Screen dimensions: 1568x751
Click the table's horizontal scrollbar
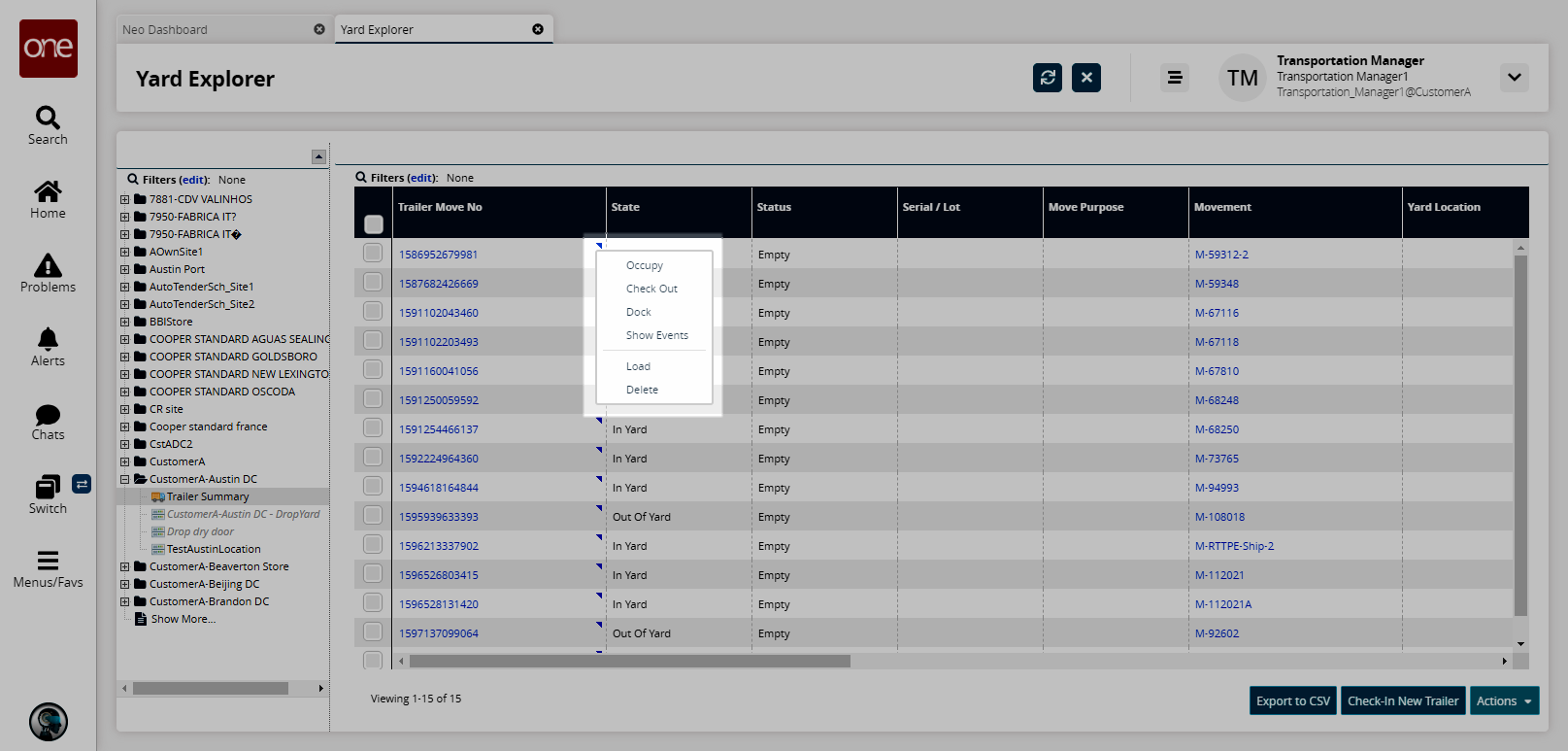pos(629,661)
